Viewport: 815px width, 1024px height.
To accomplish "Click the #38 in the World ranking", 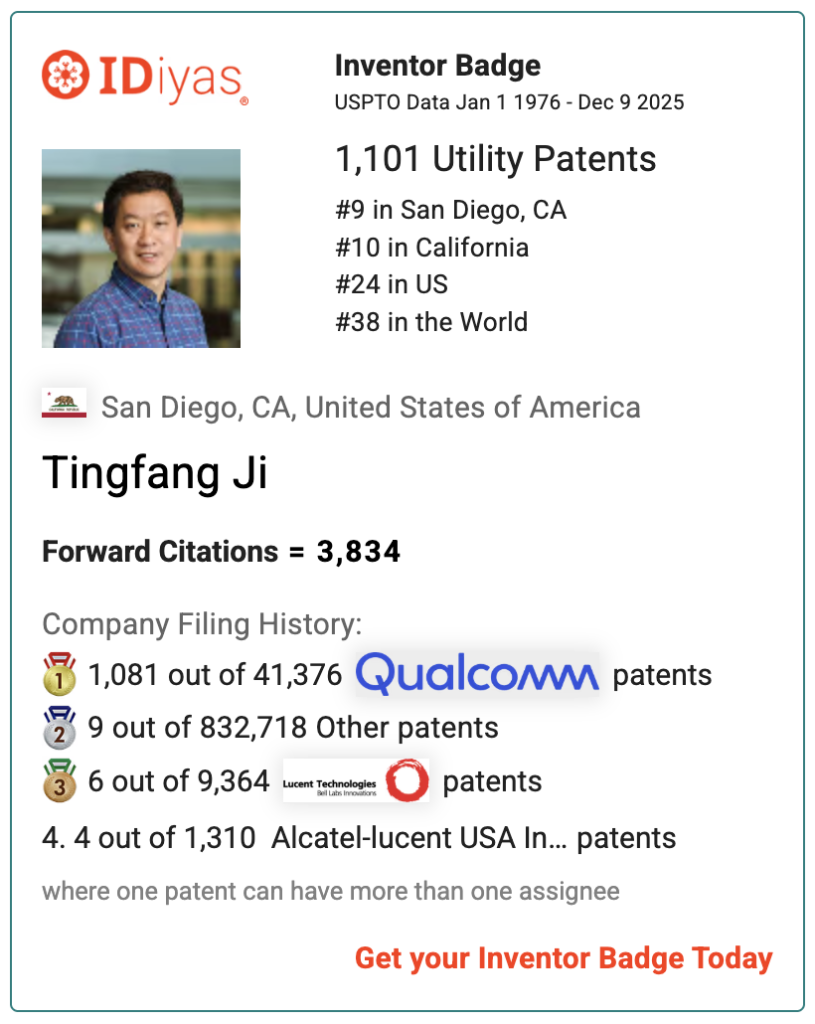I will tap(431, 322).
